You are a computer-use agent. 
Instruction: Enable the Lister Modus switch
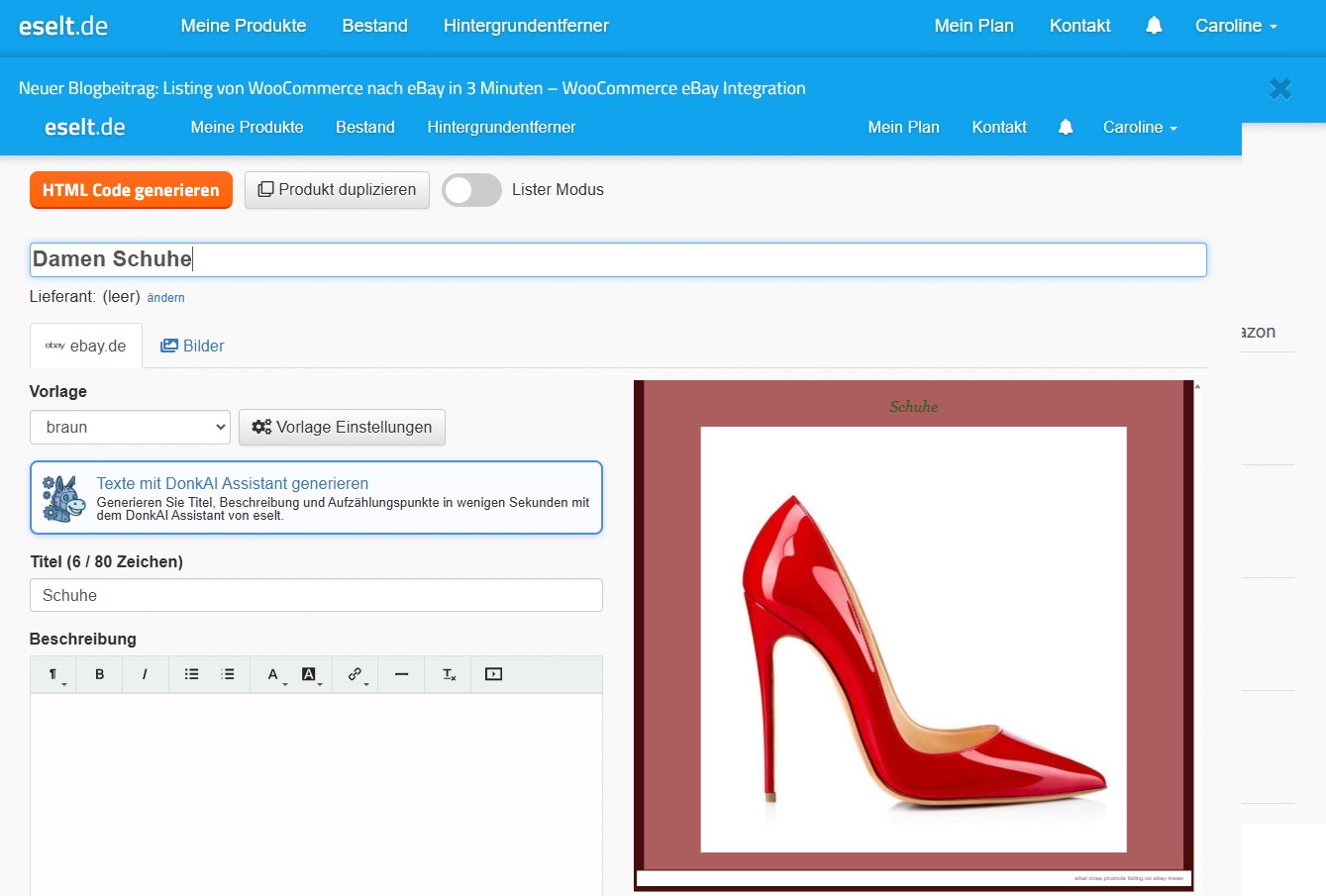click(x=471, y=190)
